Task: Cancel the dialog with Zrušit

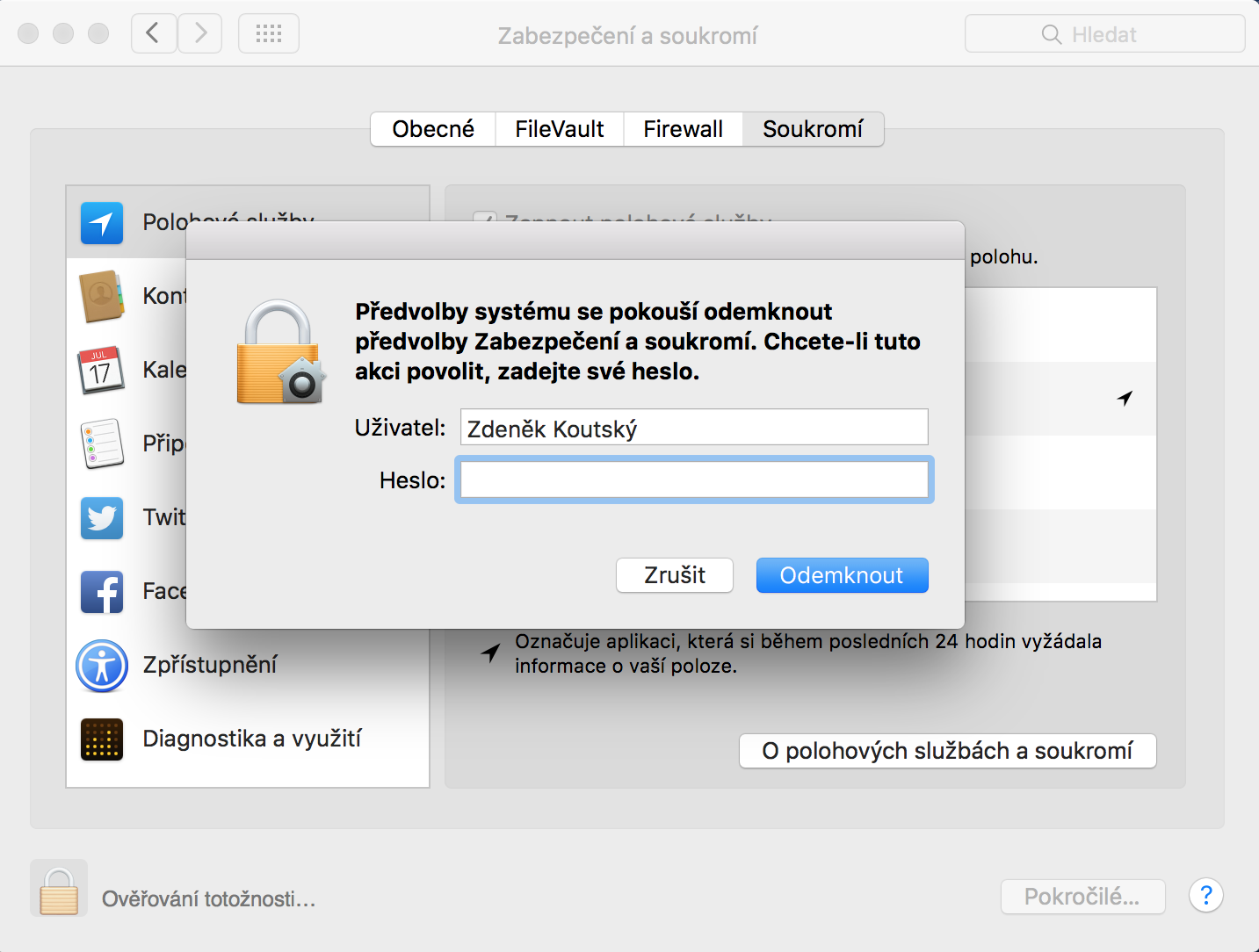Action: 674,575
